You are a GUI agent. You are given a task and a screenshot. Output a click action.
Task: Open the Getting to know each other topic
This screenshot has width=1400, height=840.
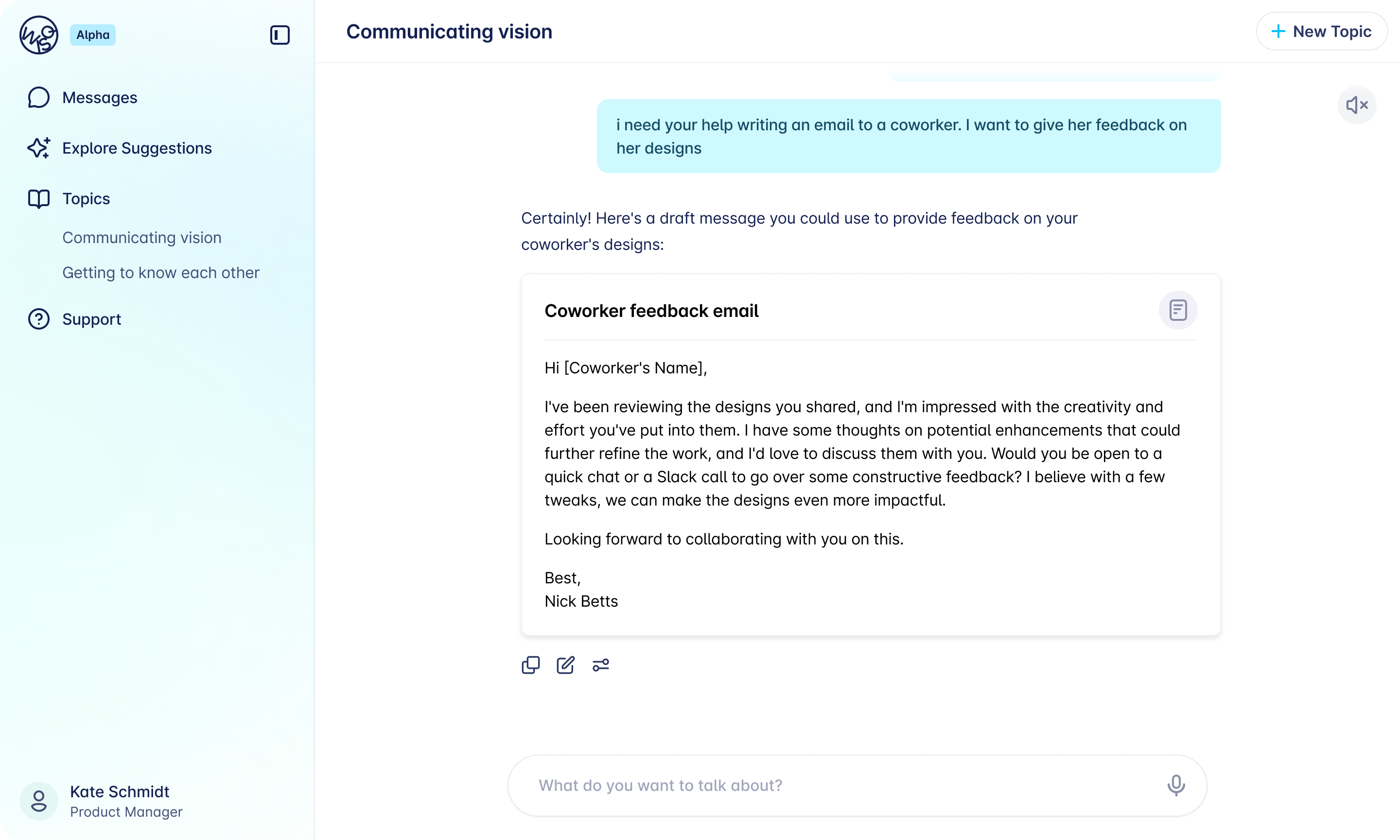(161, 272)
